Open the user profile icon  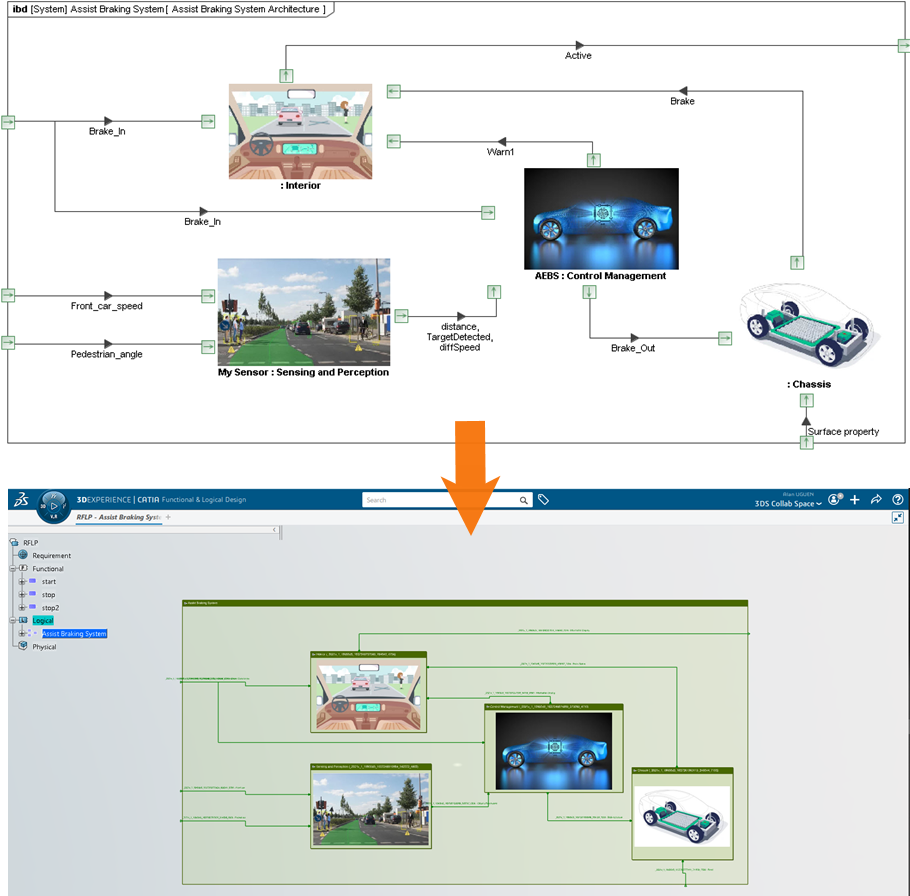835,499
